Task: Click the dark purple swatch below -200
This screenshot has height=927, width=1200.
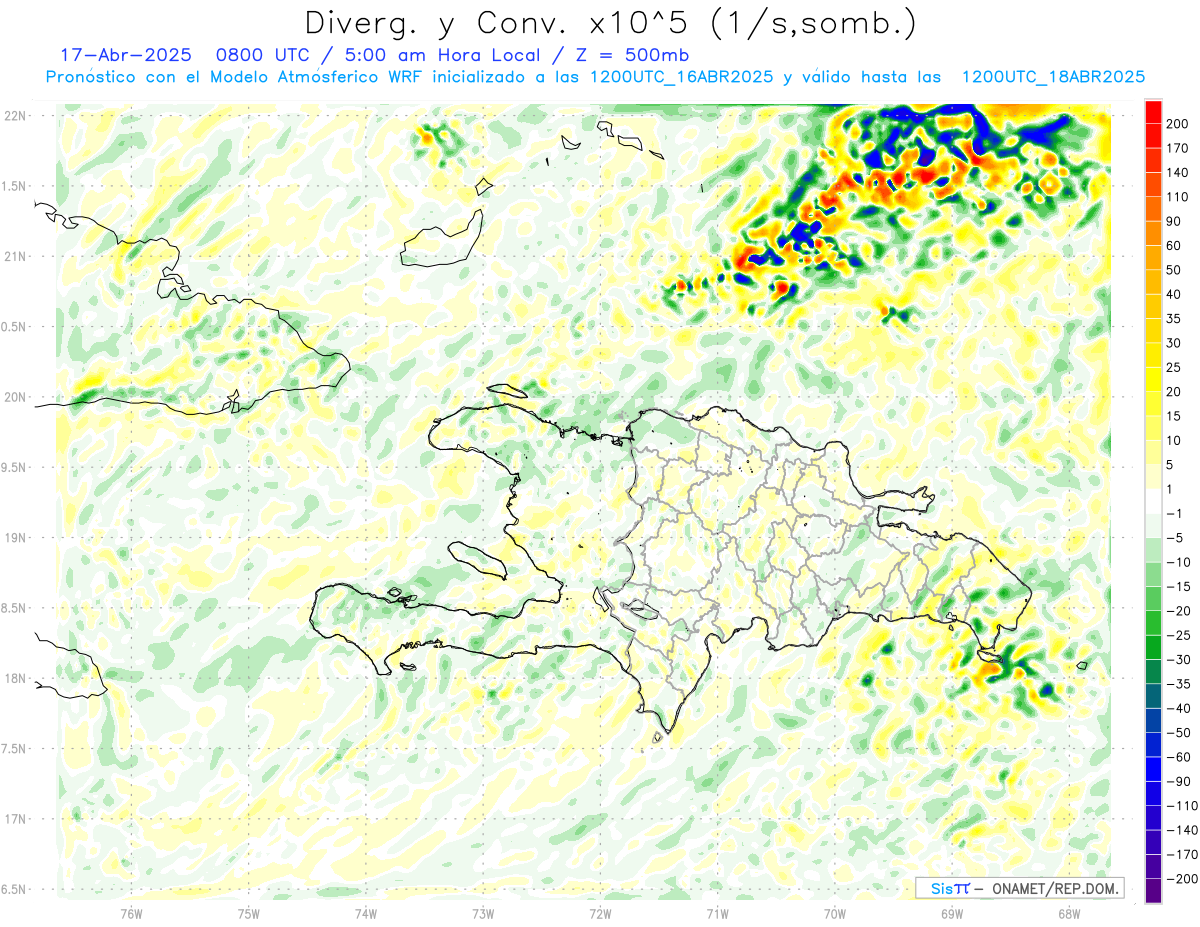Action: tap(1153, 891)
